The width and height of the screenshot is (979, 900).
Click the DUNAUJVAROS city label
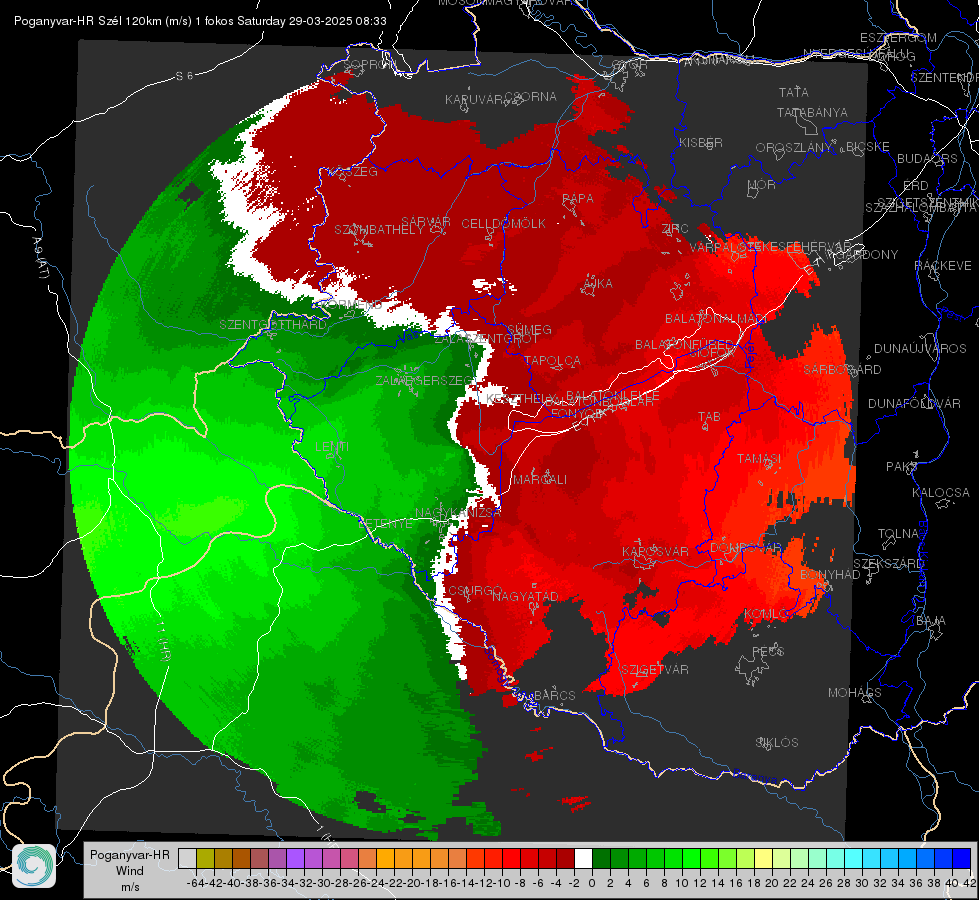[x=920, y=349]
